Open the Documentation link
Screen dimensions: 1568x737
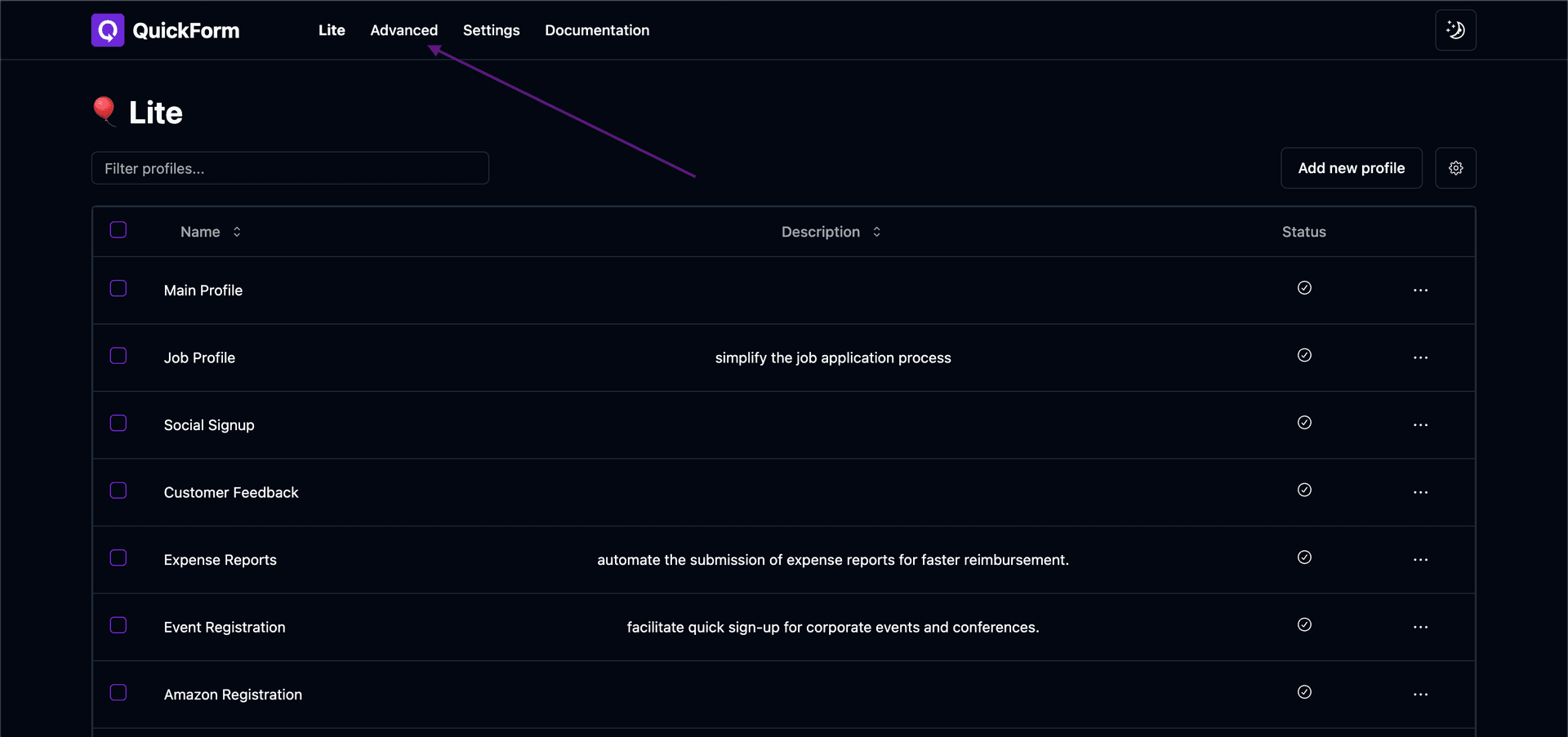597,30
